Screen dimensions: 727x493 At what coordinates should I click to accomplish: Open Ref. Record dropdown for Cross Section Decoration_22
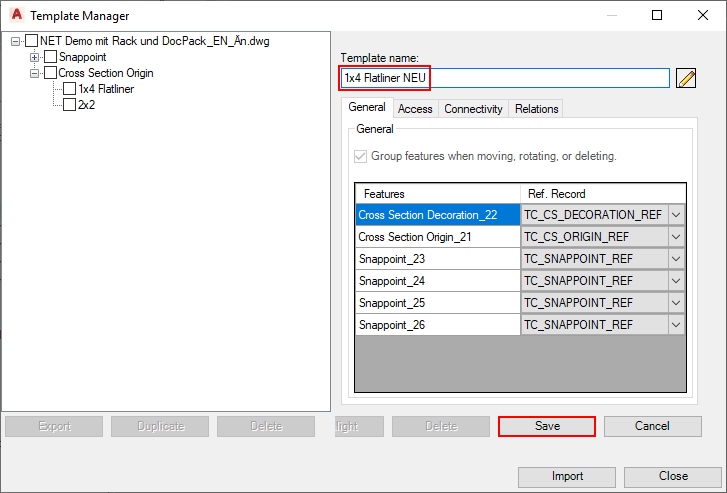pyautogui.click(x=676, y=214)
